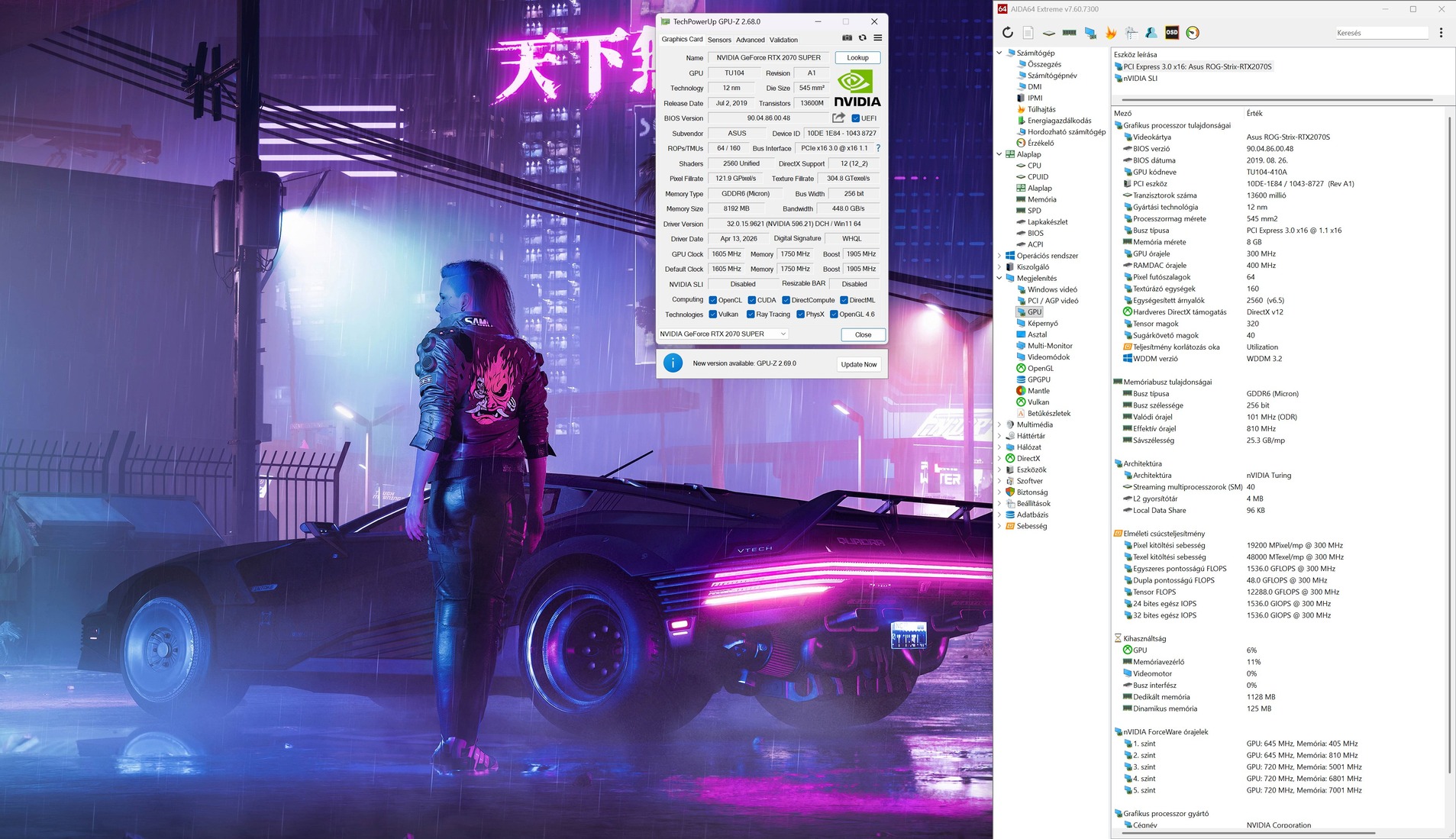Click the BIOS export share icon in GPU-Z
The height and width of the screenshot is (839, 1456).
click(x=838, y=118)
